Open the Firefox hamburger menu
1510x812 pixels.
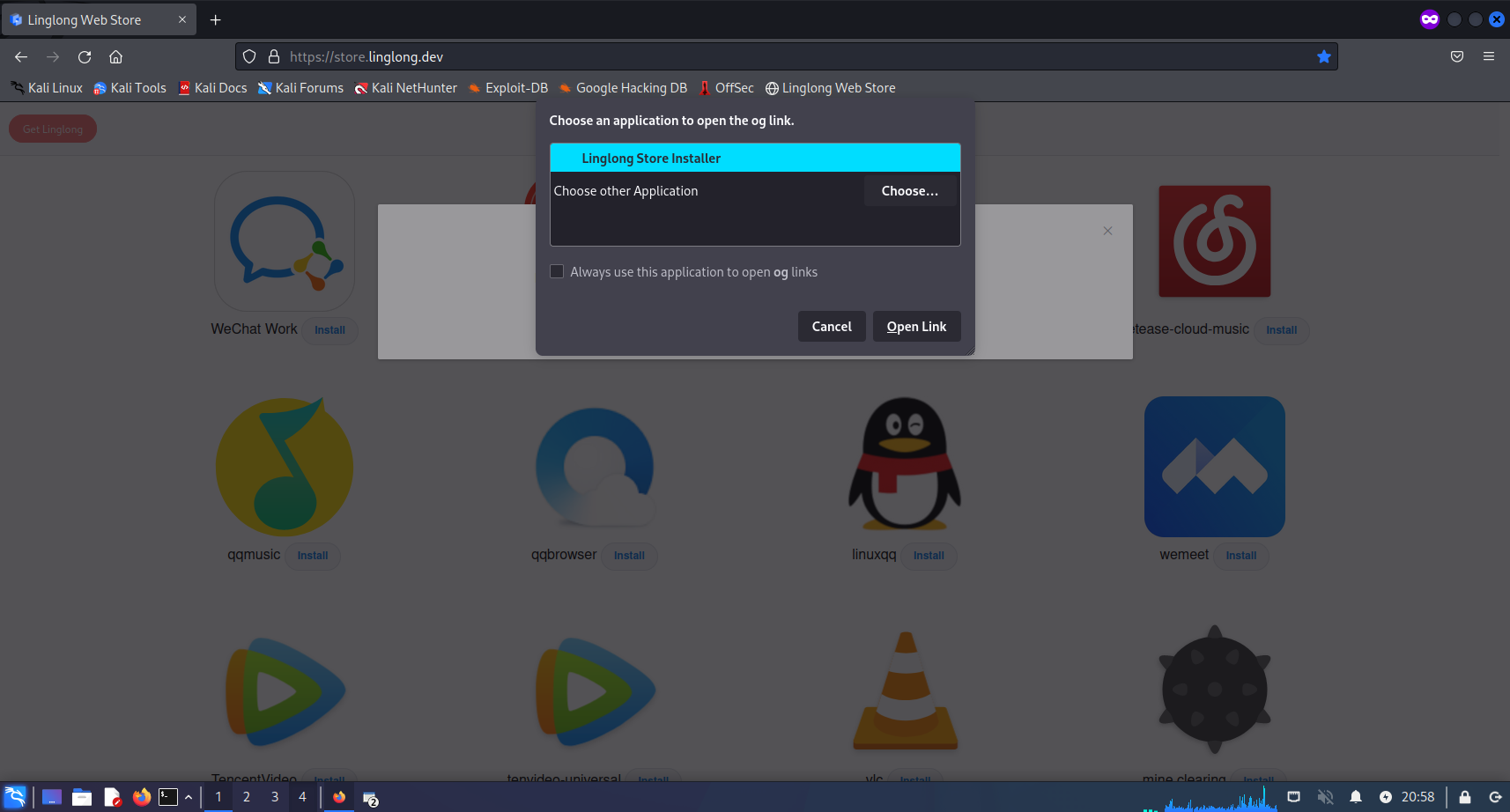point(1489,56)
